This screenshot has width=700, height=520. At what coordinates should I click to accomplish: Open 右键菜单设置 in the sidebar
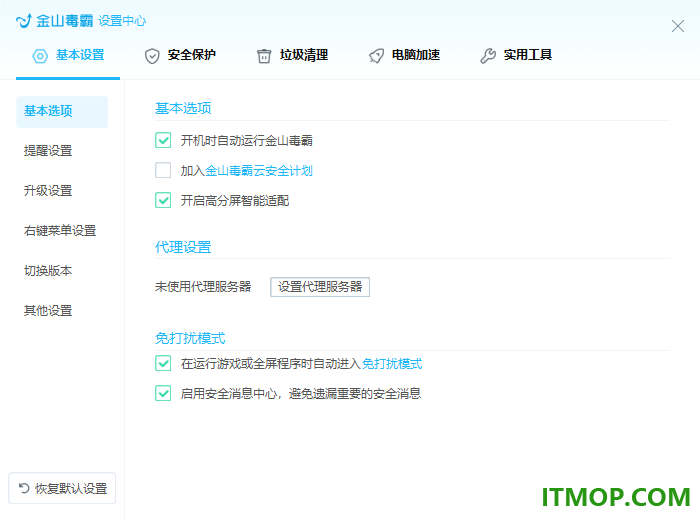62,231
